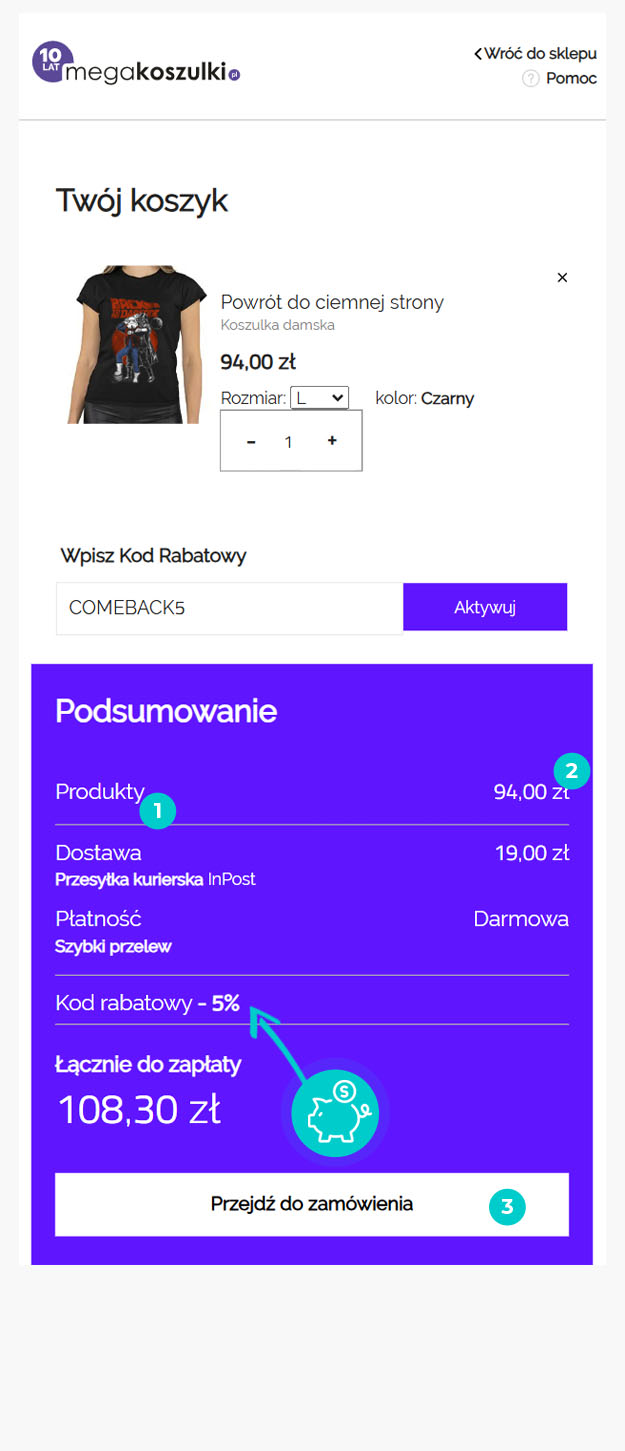Increase quantity with the plus button
The height and width of the screenshot is (1451, 625).
tap(332, 440)
